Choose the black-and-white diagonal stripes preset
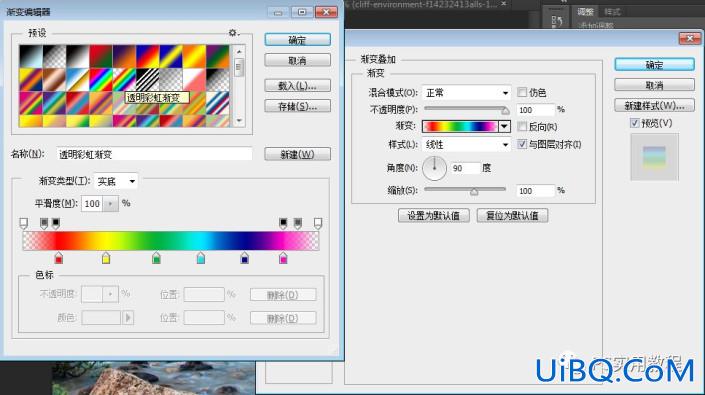 pos(147,80)
